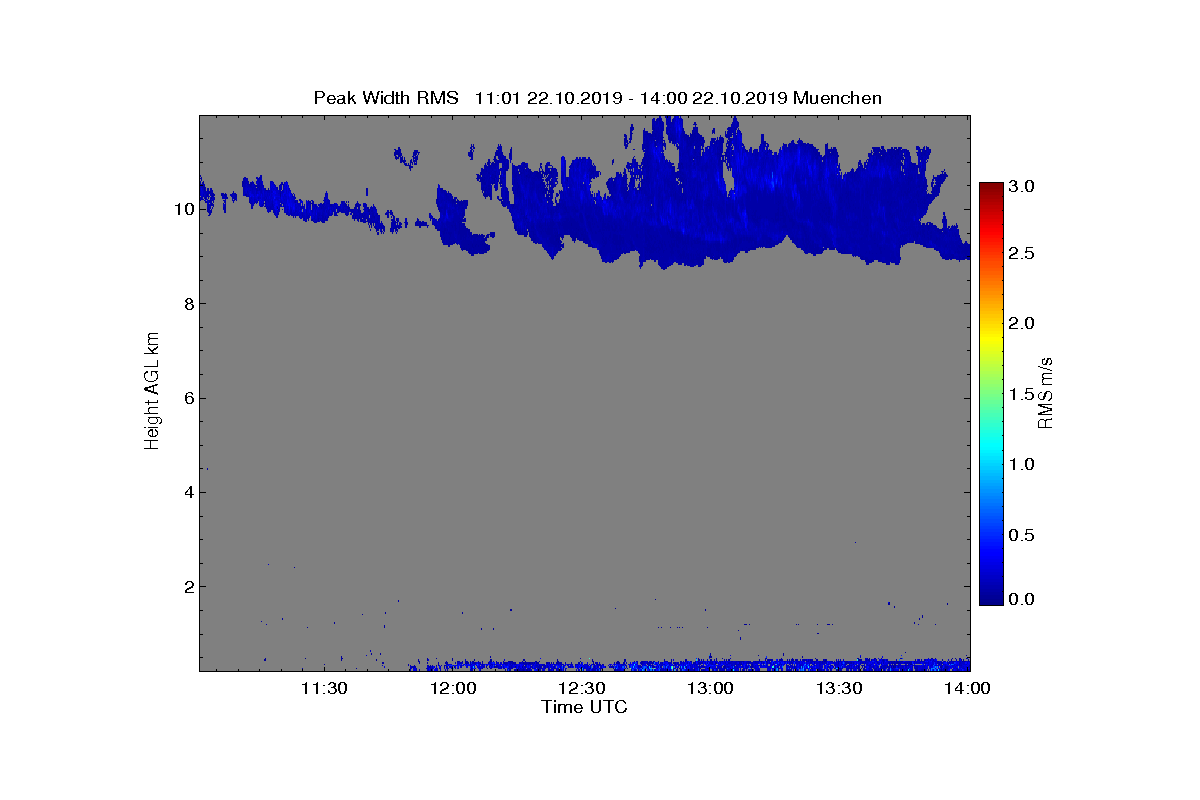This screenshot has width=1200, height=800.
Task: Click the height tick label 10
Action: click(182, 210)
